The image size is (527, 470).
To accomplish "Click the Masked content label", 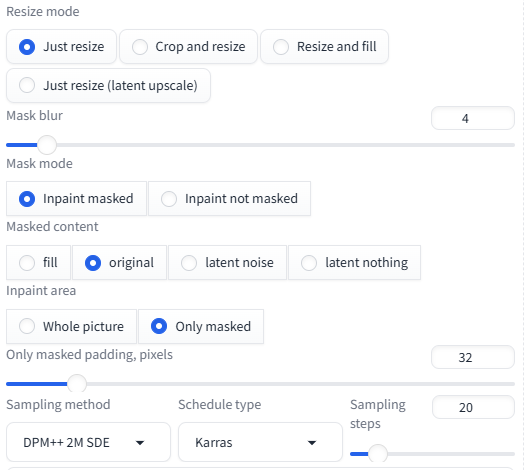I will [x=52, y=227].
